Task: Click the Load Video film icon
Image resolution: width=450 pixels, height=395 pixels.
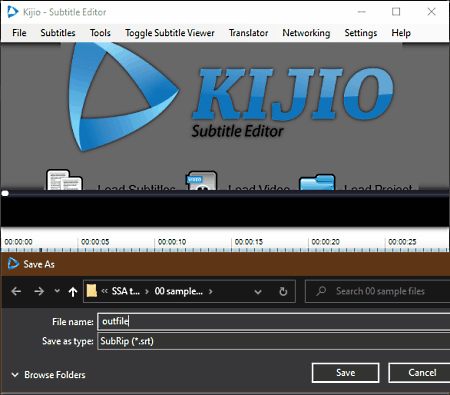Action: point(201,181)
